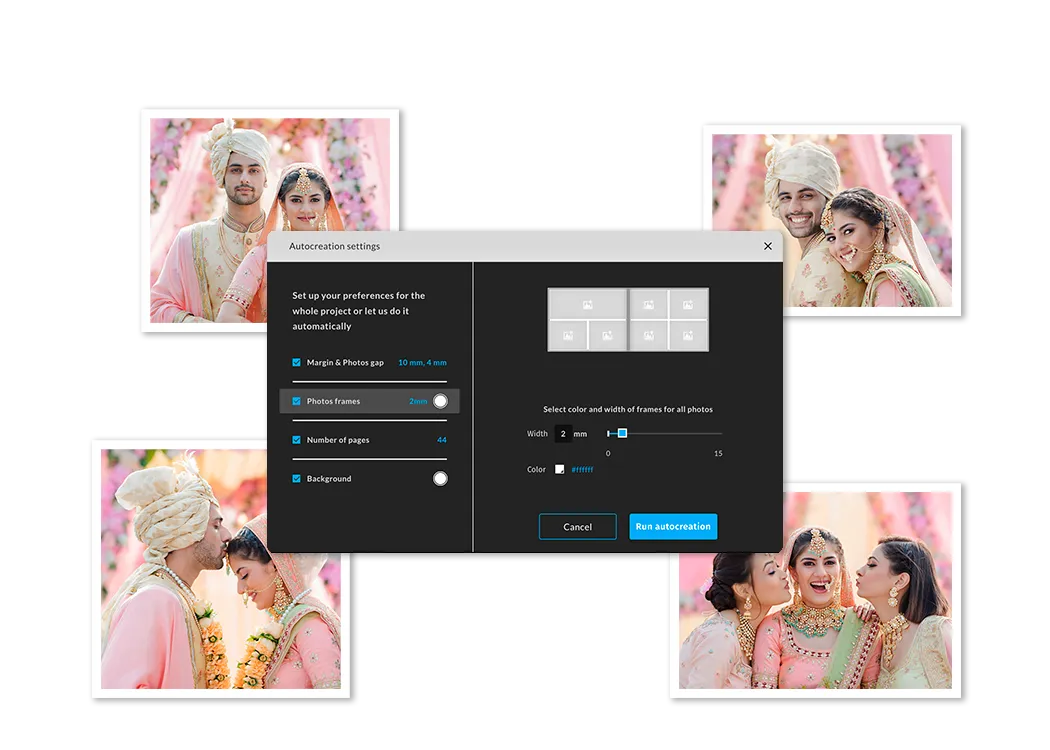Open the Background settings section
Viewport: 1050px width, 750px height.
(329, 479)
